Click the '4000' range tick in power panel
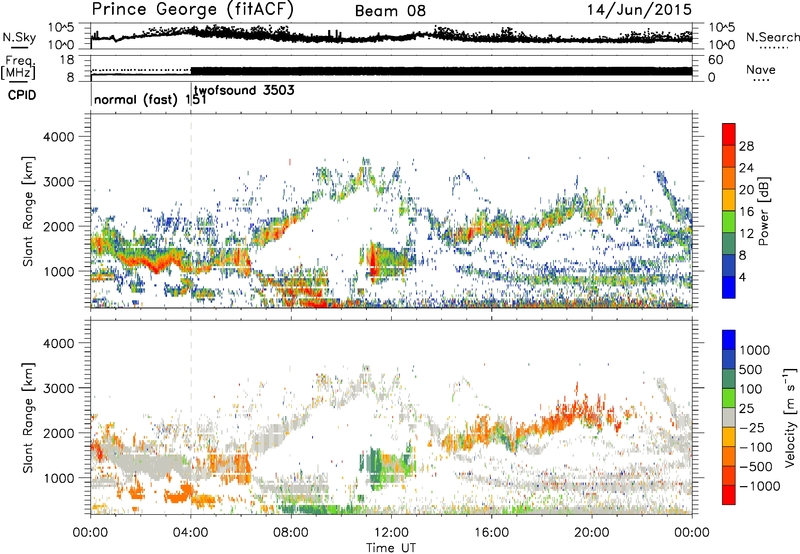 [58, 137]
